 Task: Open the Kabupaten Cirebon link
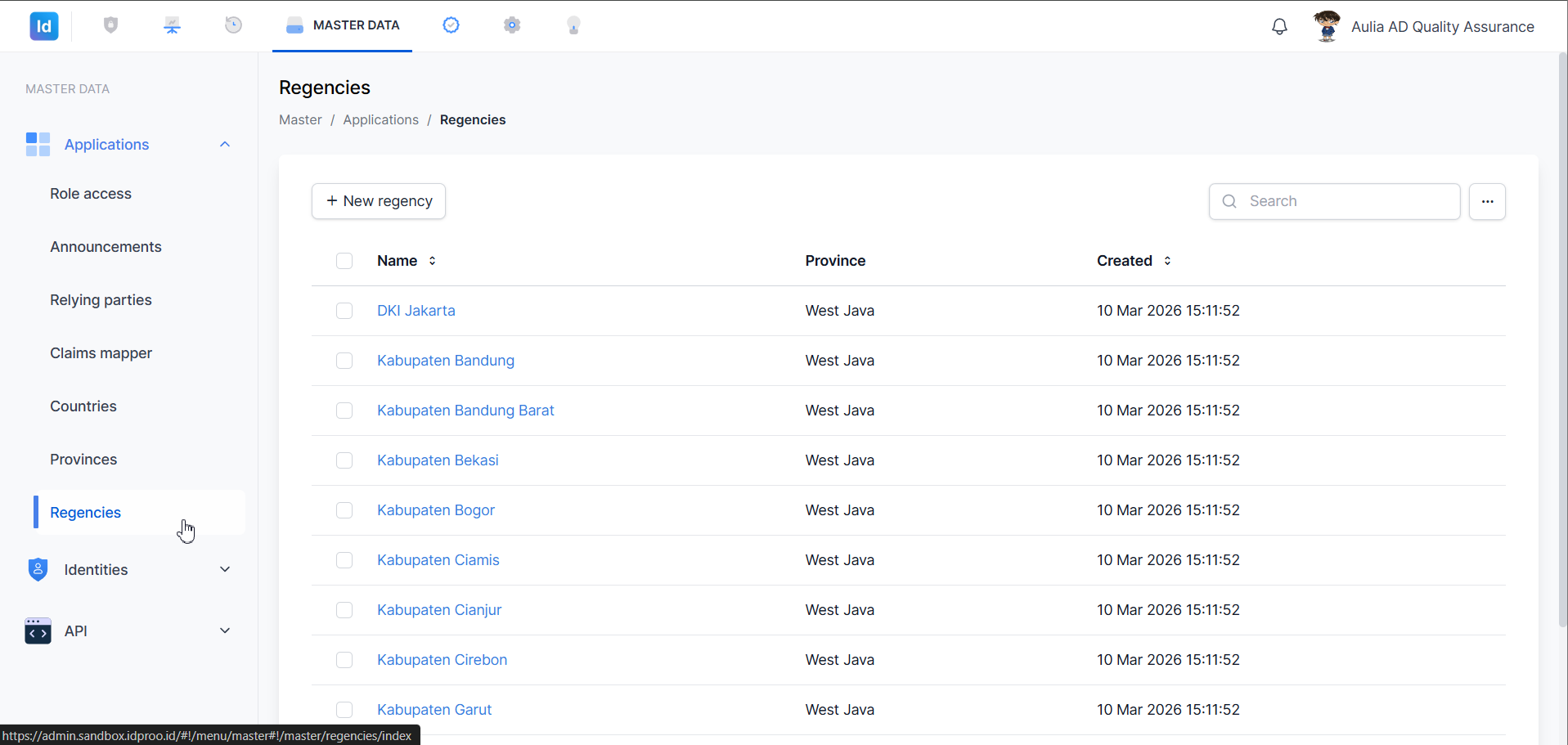pyautogui.click(x=442, y=660)
